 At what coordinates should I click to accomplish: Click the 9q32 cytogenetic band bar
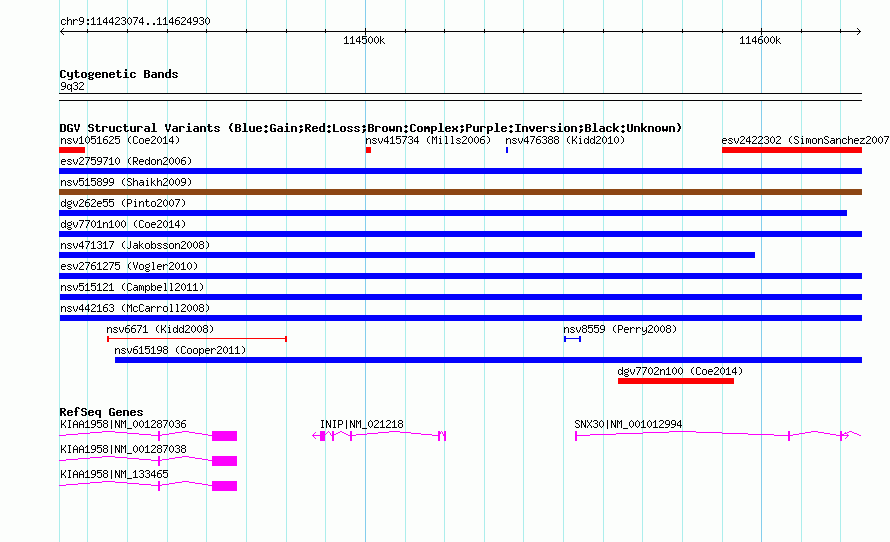[x=460, y=97]
